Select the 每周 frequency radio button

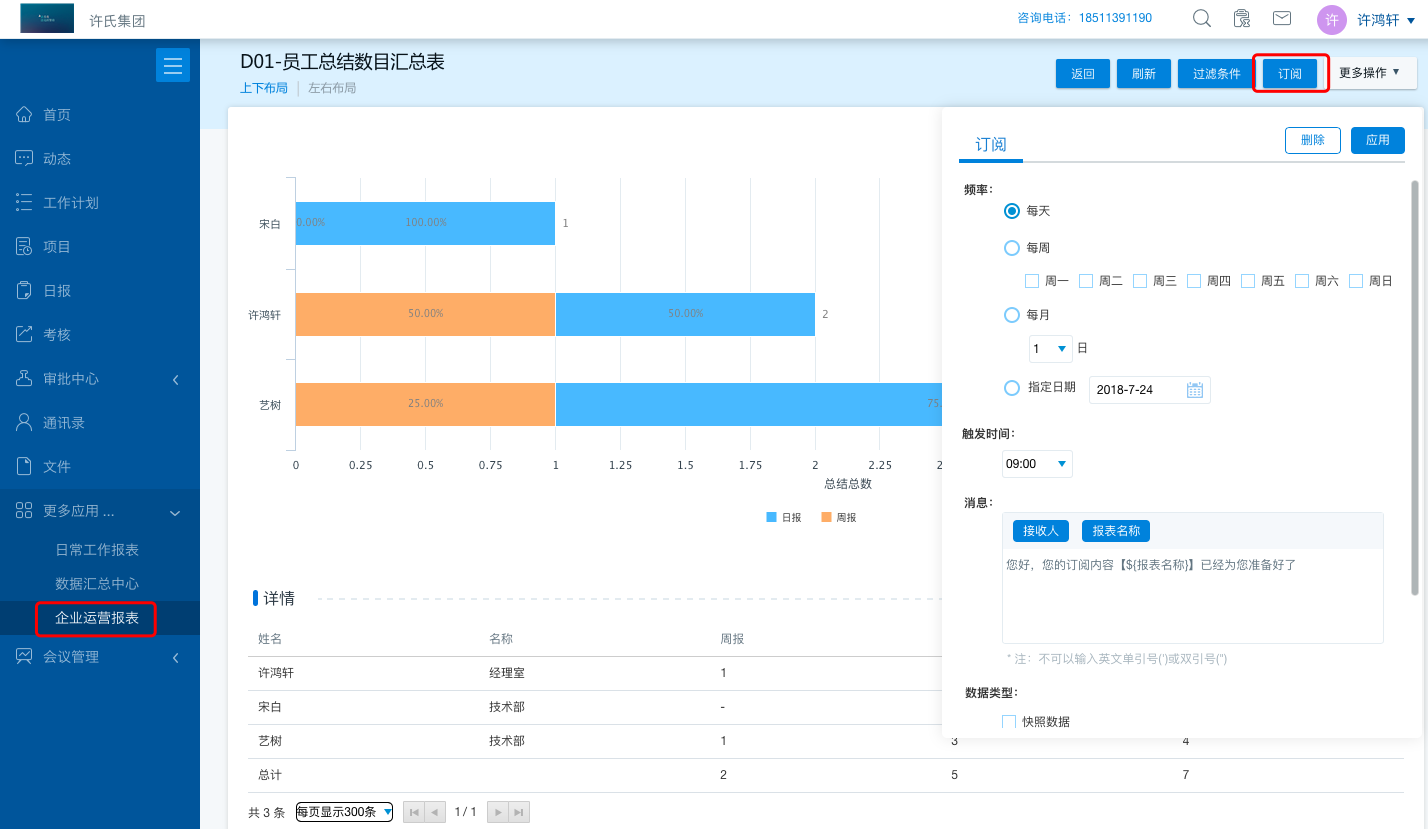click(1012, 248)
